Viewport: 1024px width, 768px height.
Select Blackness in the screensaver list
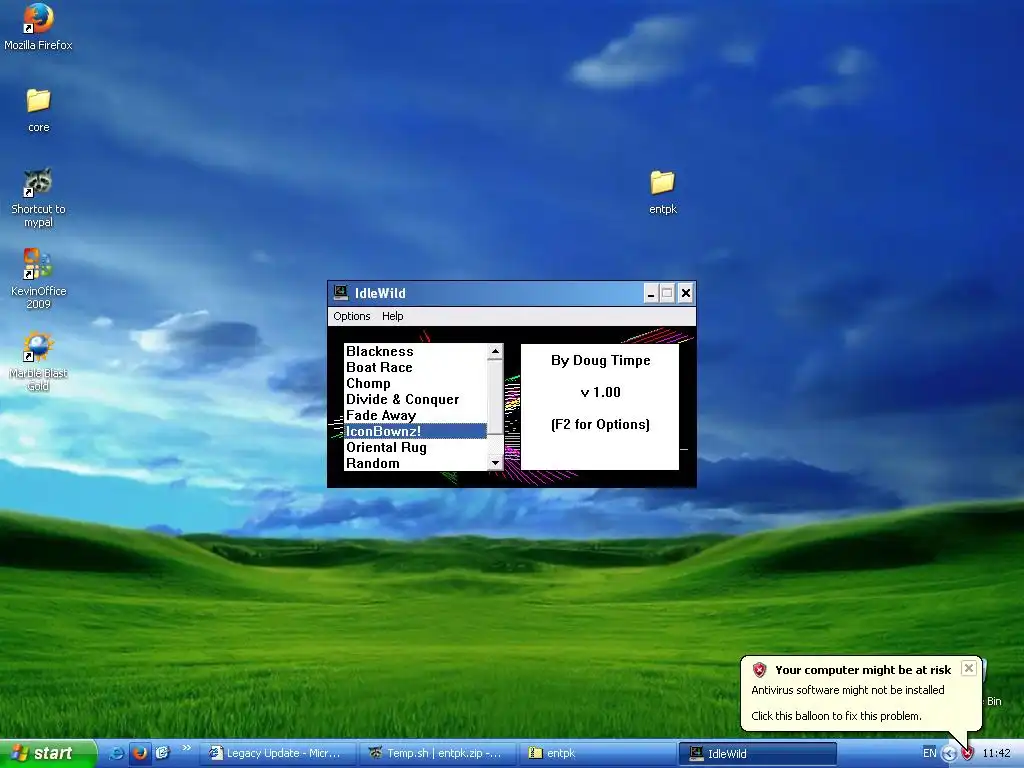point(415,351)
